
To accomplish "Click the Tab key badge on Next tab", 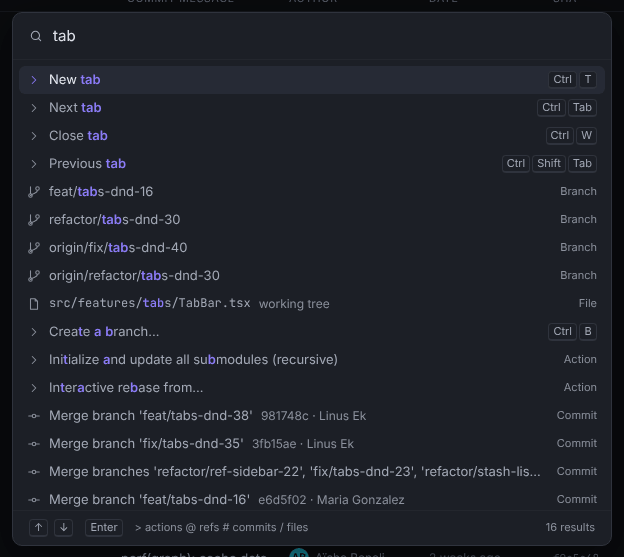I will point(582,107).
